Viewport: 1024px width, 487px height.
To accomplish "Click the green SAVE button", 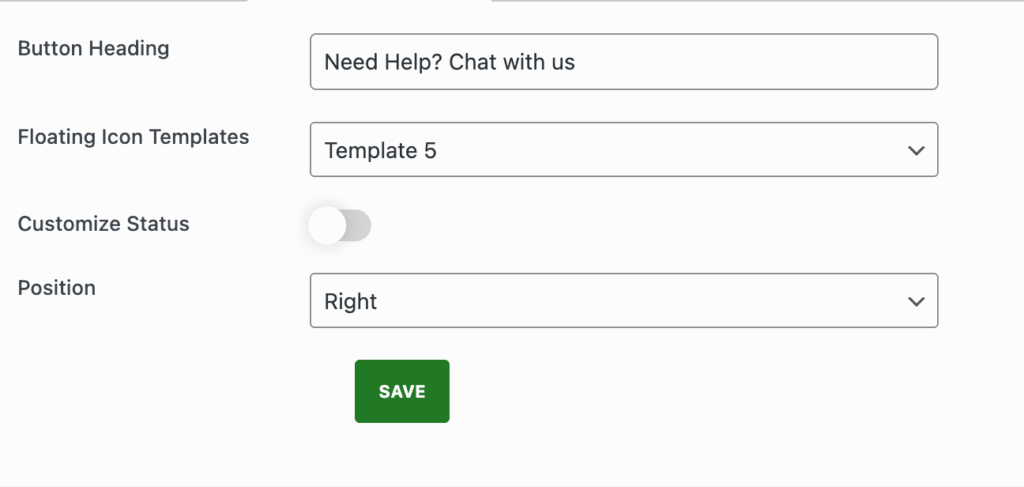I will (x=402, y=391).
